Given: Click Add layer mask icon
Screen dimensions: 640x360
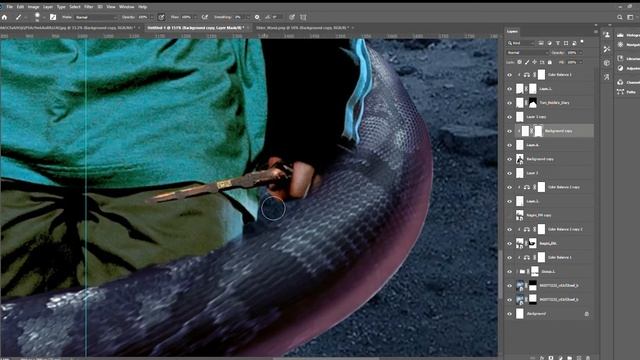Looking at the screenshot, I should pyautogui.click(x=551, y=358).
